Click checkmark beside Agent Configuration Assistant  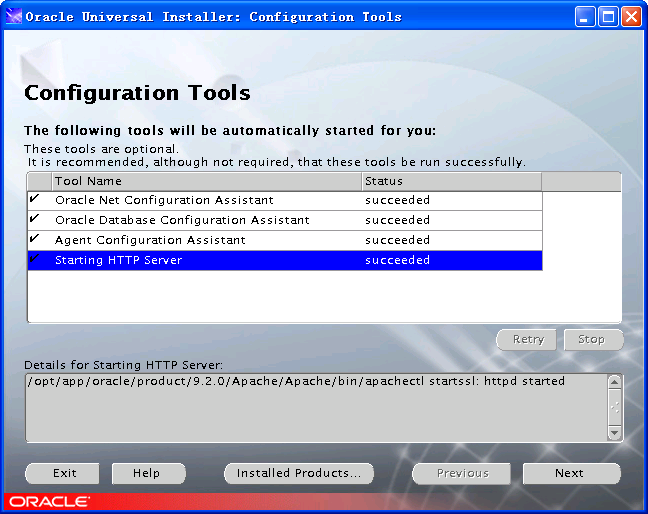point(35,240)
